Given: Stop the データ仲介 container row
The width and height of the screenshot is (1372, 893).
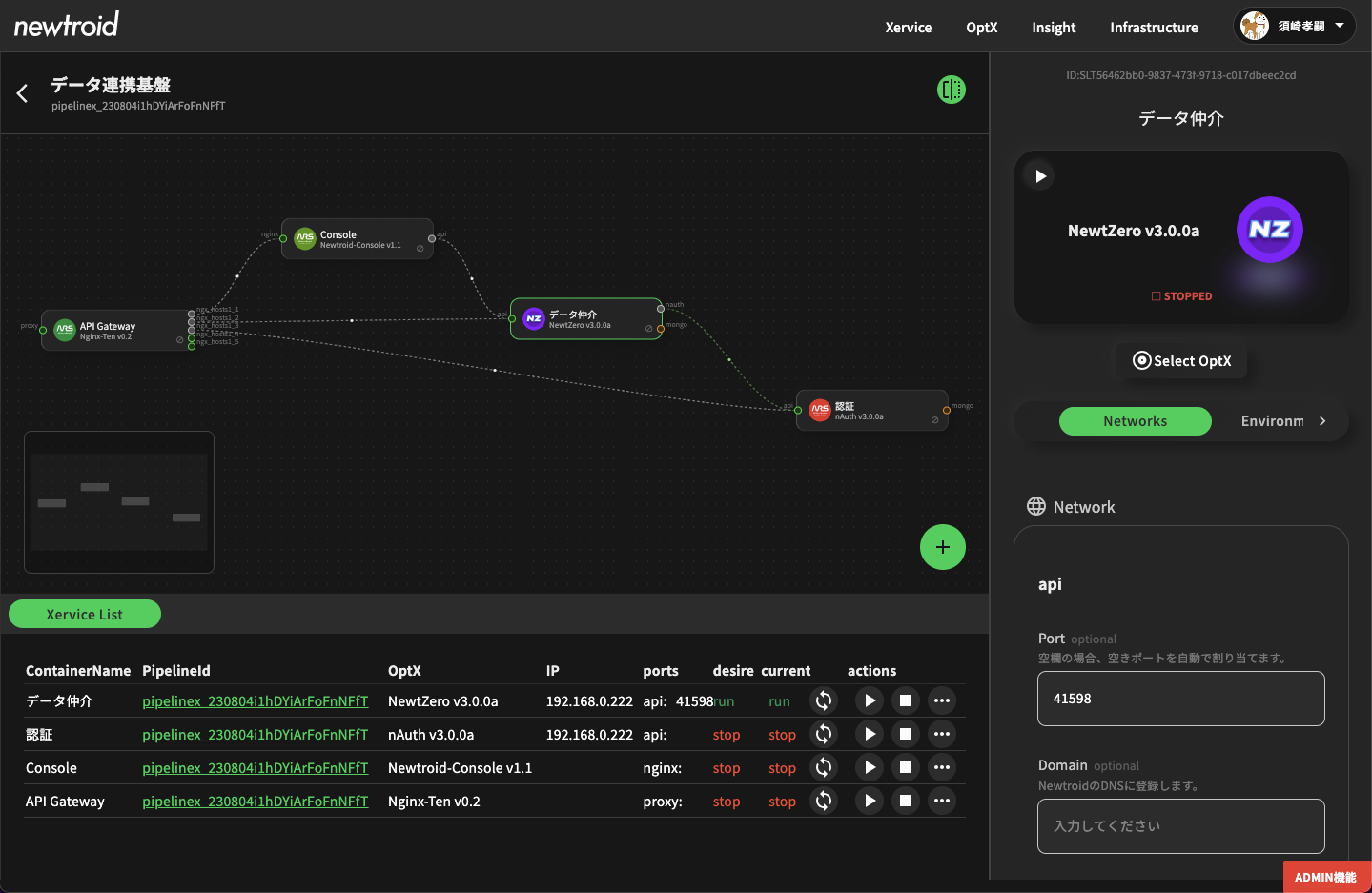Looking at the screenshot, I should click(906, 700).
